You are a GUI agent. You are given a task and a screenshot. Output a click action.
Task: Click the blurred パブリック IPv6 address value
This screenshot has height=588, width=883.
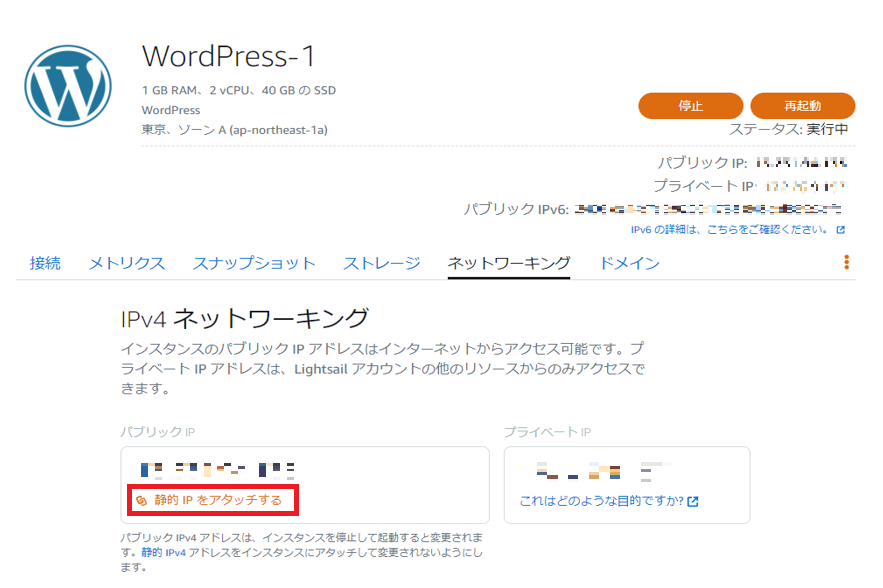pyautogui.click(x=708, y=210)
